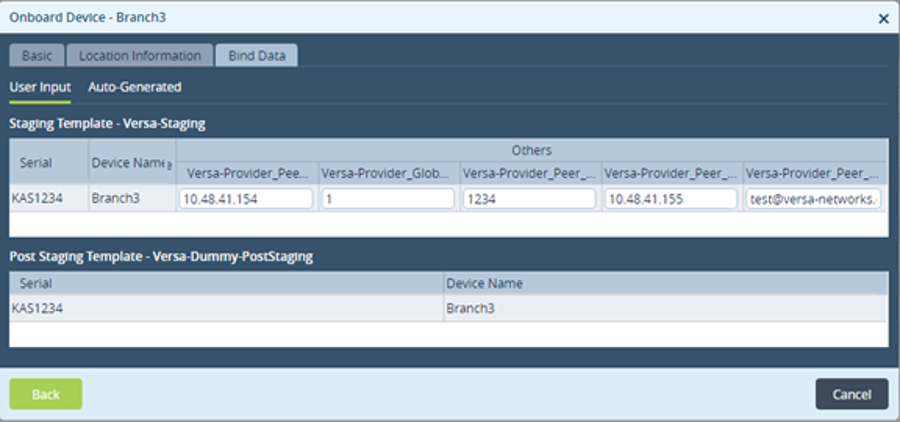
Task: Edit the field containing value 1
Action: [388, 199]
